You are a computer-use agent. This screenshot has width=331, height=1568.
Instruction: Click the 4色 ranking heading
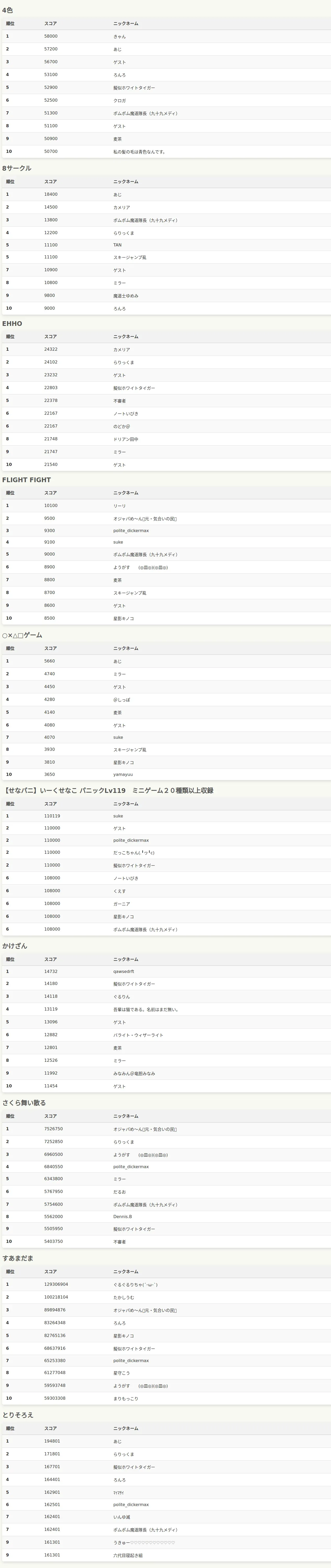(x=7, y=10)
